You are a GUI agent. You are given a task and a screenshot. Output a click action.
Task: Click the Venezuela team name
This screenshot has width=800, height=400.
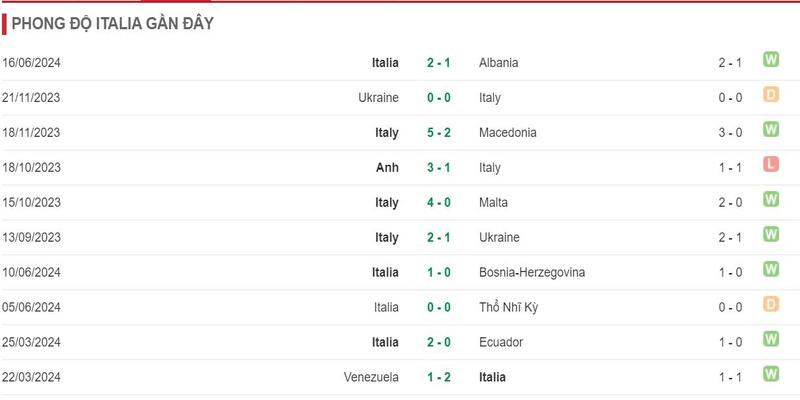tap(371, 378)
